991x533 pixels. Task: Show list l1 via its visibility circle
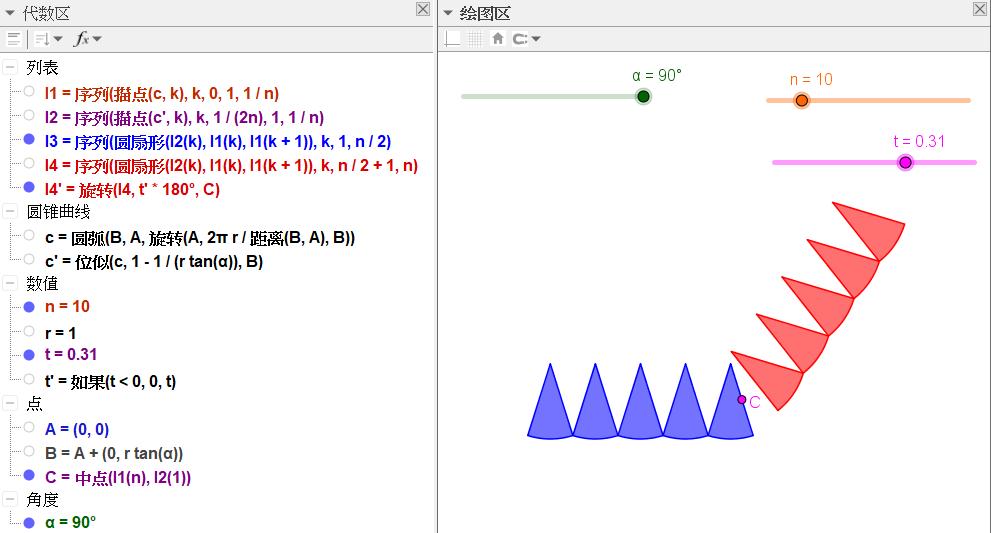tap(29, 92)
